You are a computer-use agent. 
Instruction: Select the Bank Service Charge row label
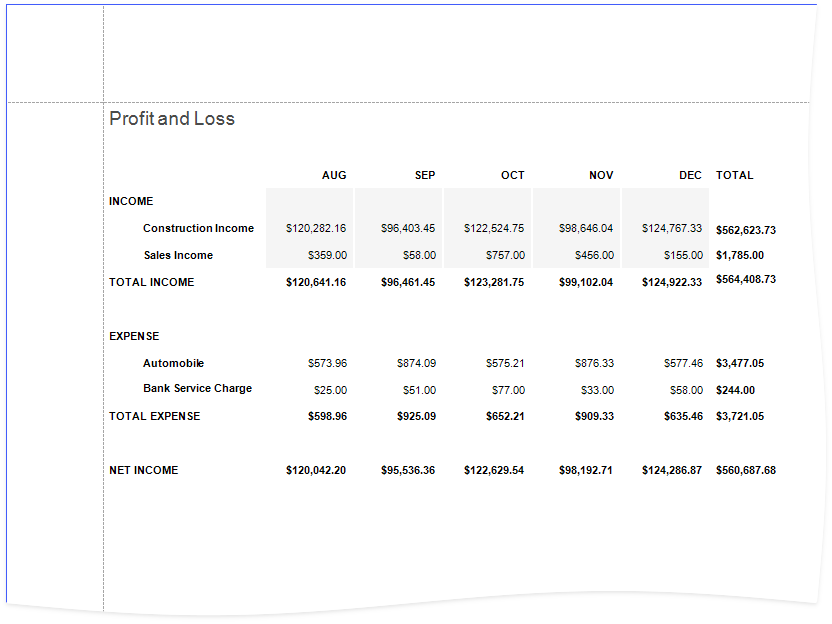(x=197, y=388)
